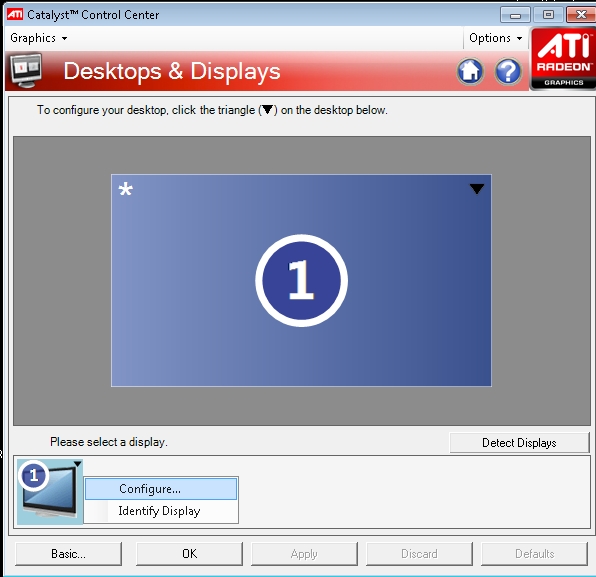Expand desktop 1 black triangle menu
This screenshot has height=577, width=596.
(477, 189)
